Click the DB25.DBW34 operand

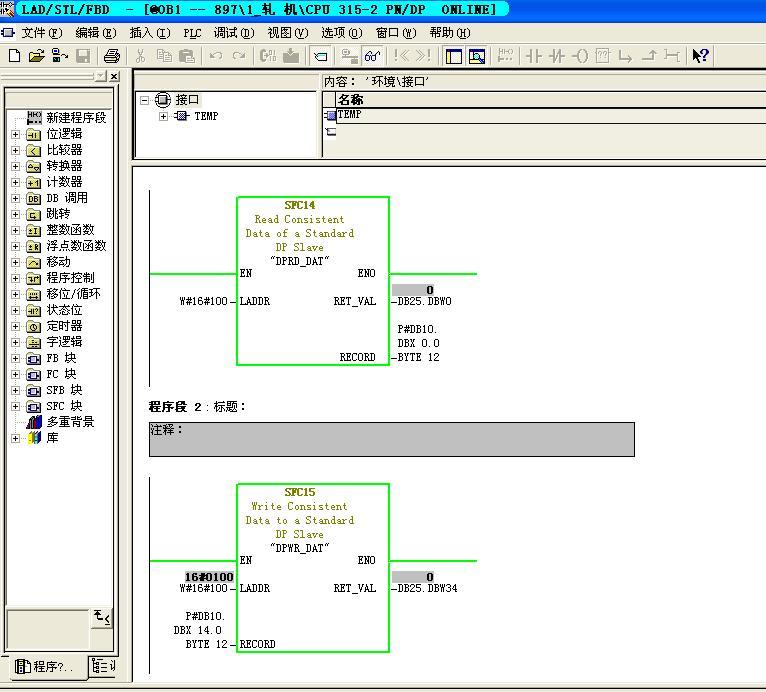[x=427, y=588]
